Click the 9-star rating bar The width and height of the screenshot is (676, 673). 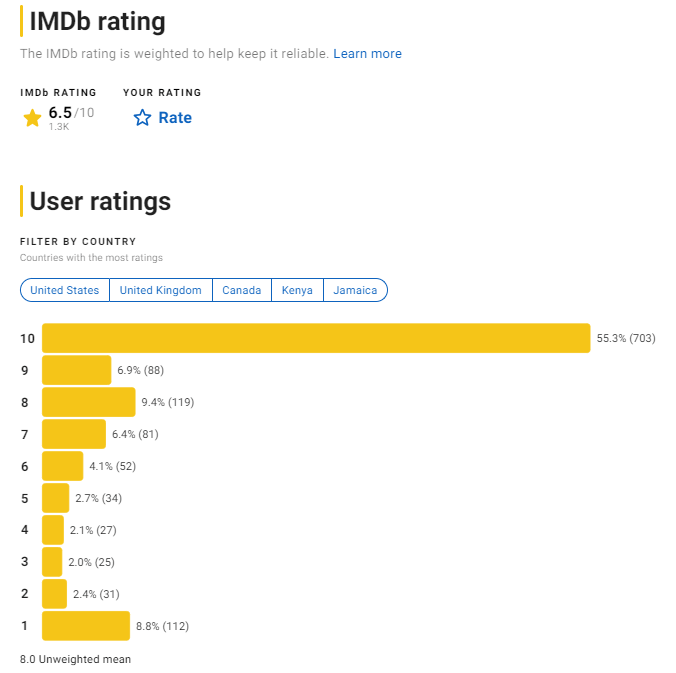point(76,370)
